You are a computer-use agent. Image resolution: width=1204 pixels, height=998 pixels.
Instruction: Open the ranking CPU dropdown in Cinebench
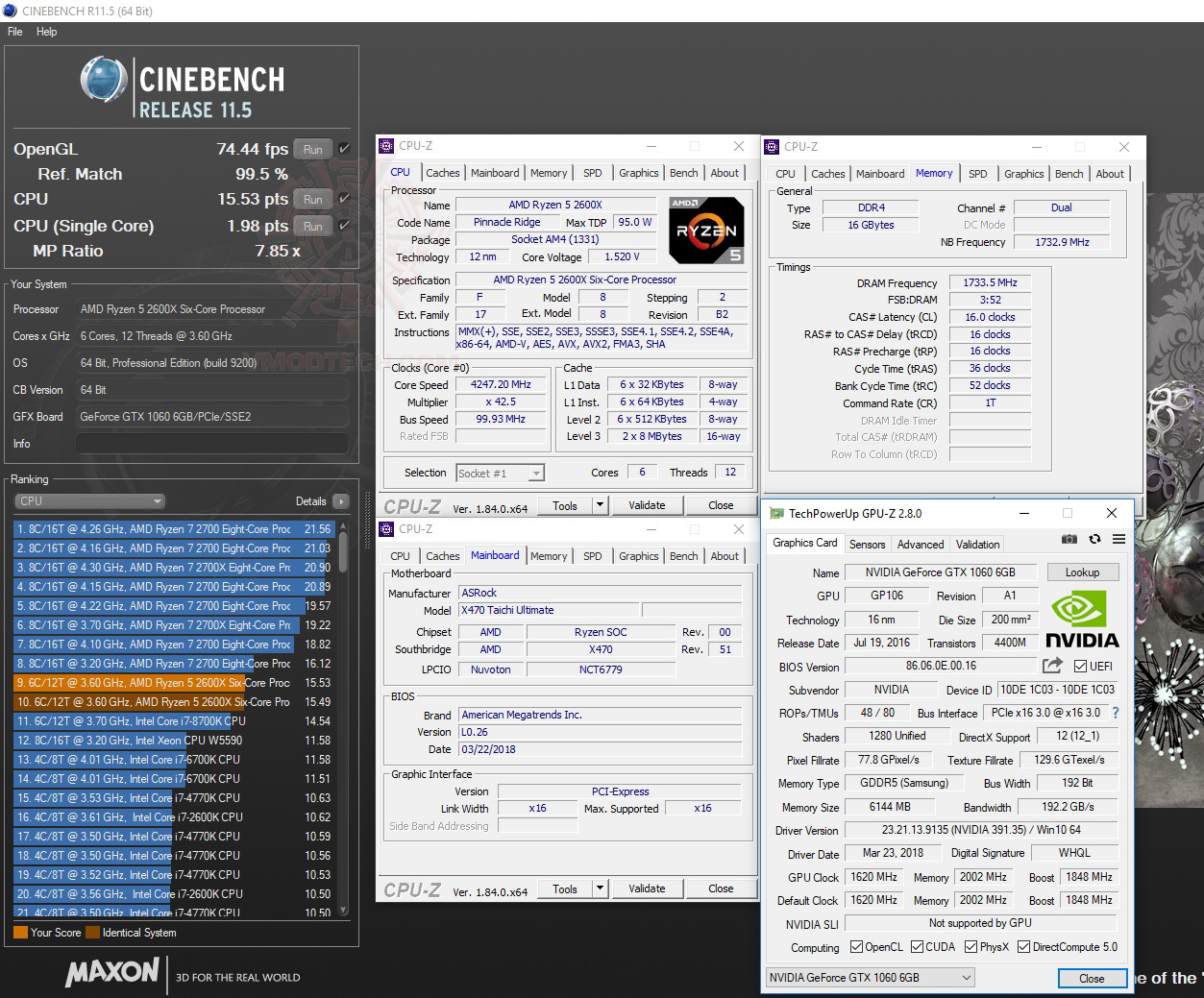tap(90, 501)
